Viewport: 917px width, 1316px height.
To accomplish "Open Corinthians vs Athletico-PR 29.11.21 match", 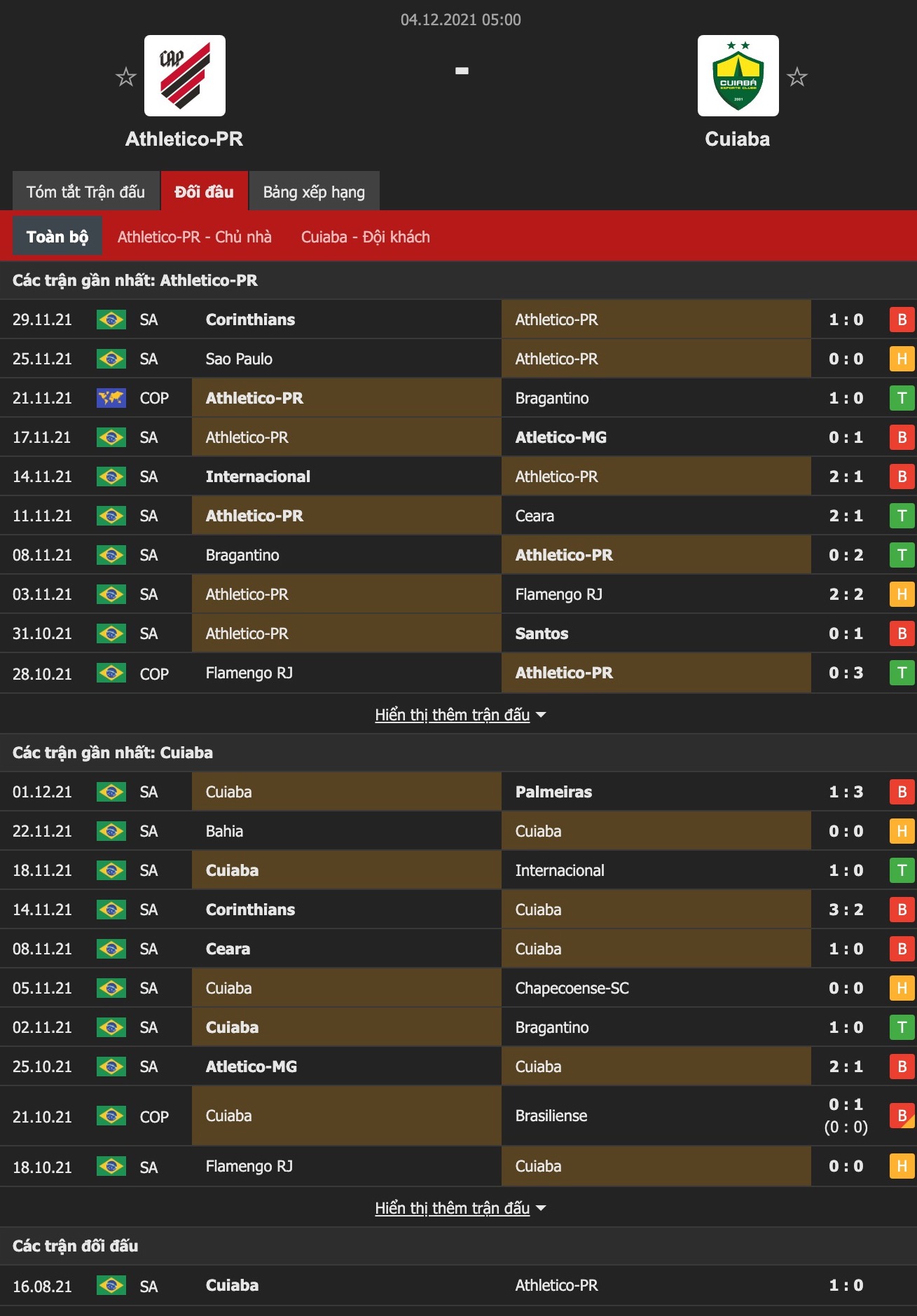I will pos(458,320).
